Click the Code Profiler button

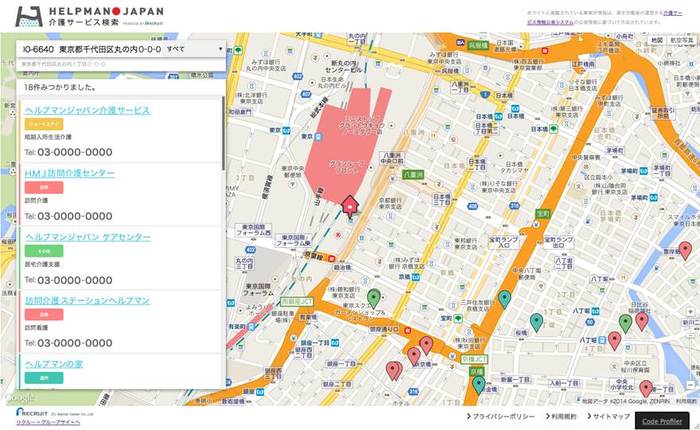[665, 421]
